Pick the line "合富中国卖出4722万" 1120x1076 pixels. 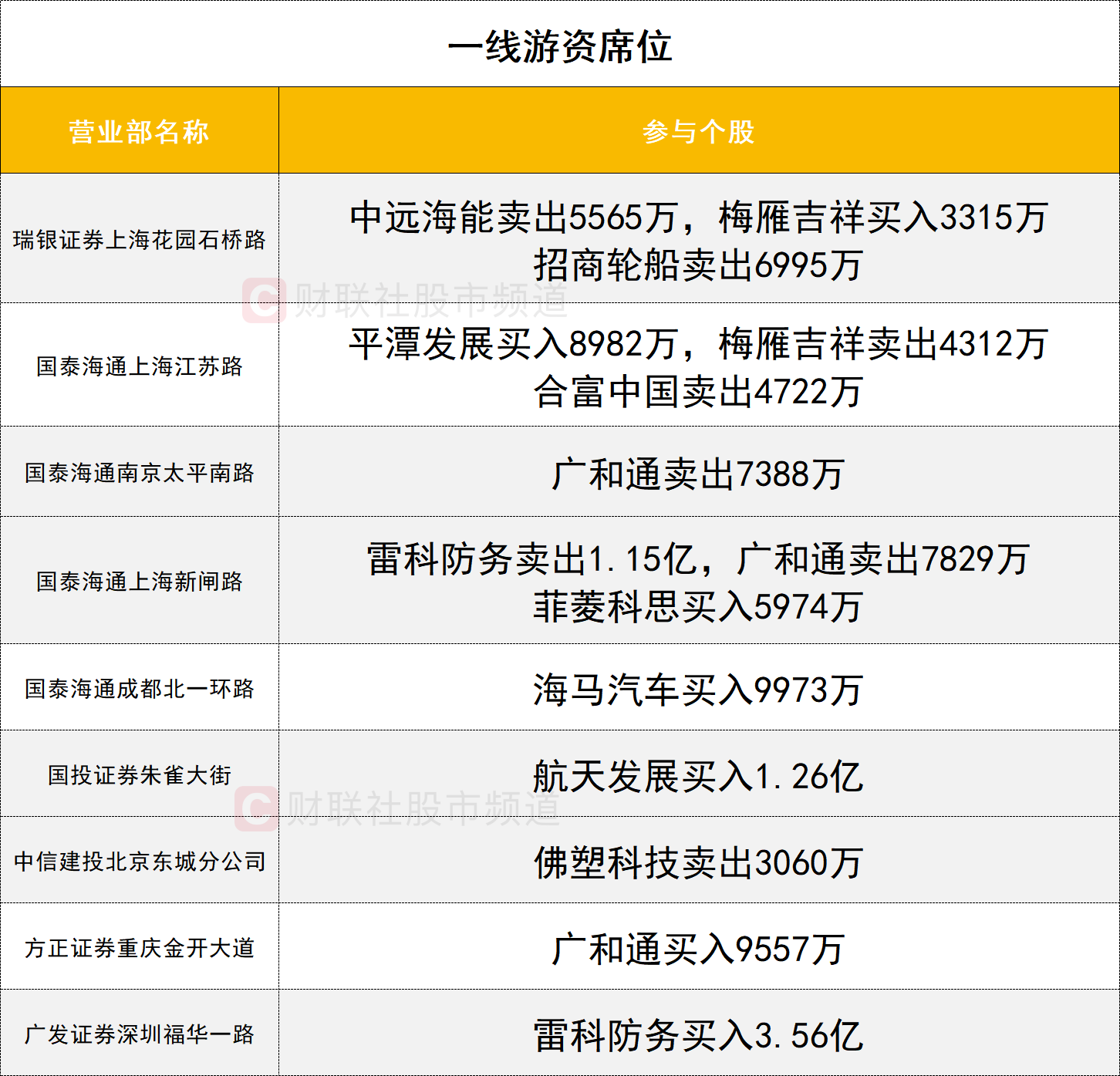699,392
